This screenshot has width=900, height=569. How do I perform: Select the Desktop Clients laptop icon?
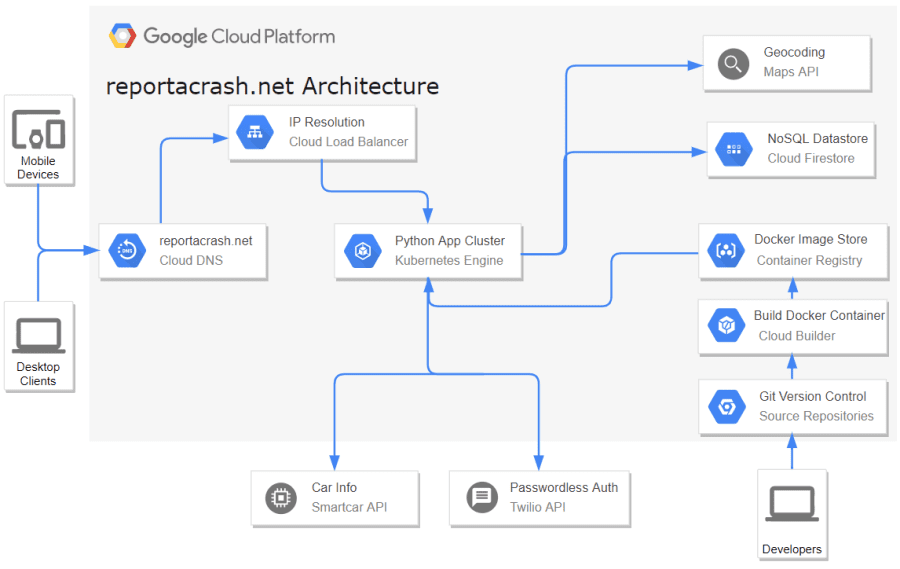pyautogui.click(x=38, y=335)
